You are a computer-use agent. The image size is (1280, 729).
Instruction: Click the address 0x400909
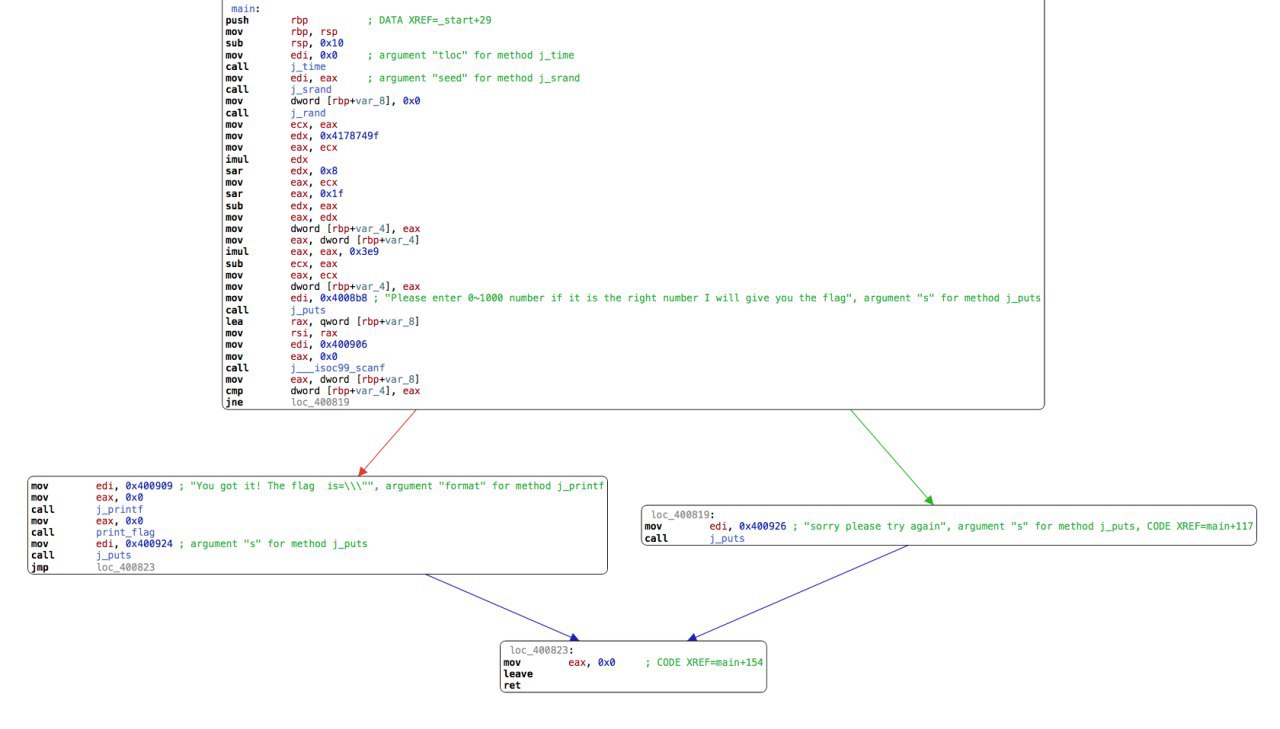[x=149, y=486]
